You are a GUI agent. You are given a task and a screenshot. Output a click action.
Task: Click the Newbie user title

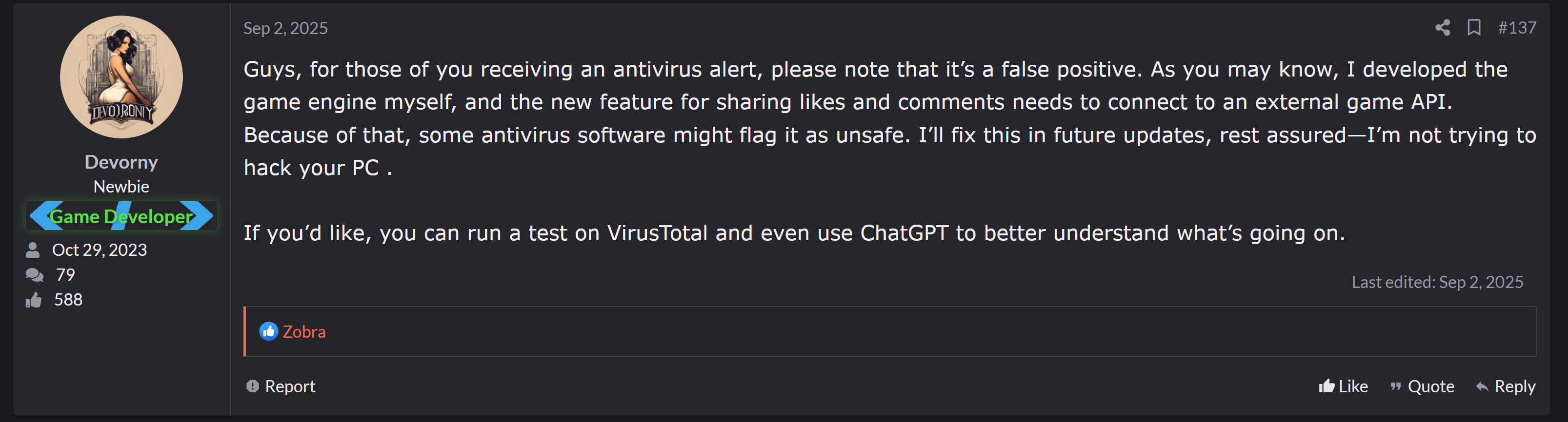click(121, 187)
